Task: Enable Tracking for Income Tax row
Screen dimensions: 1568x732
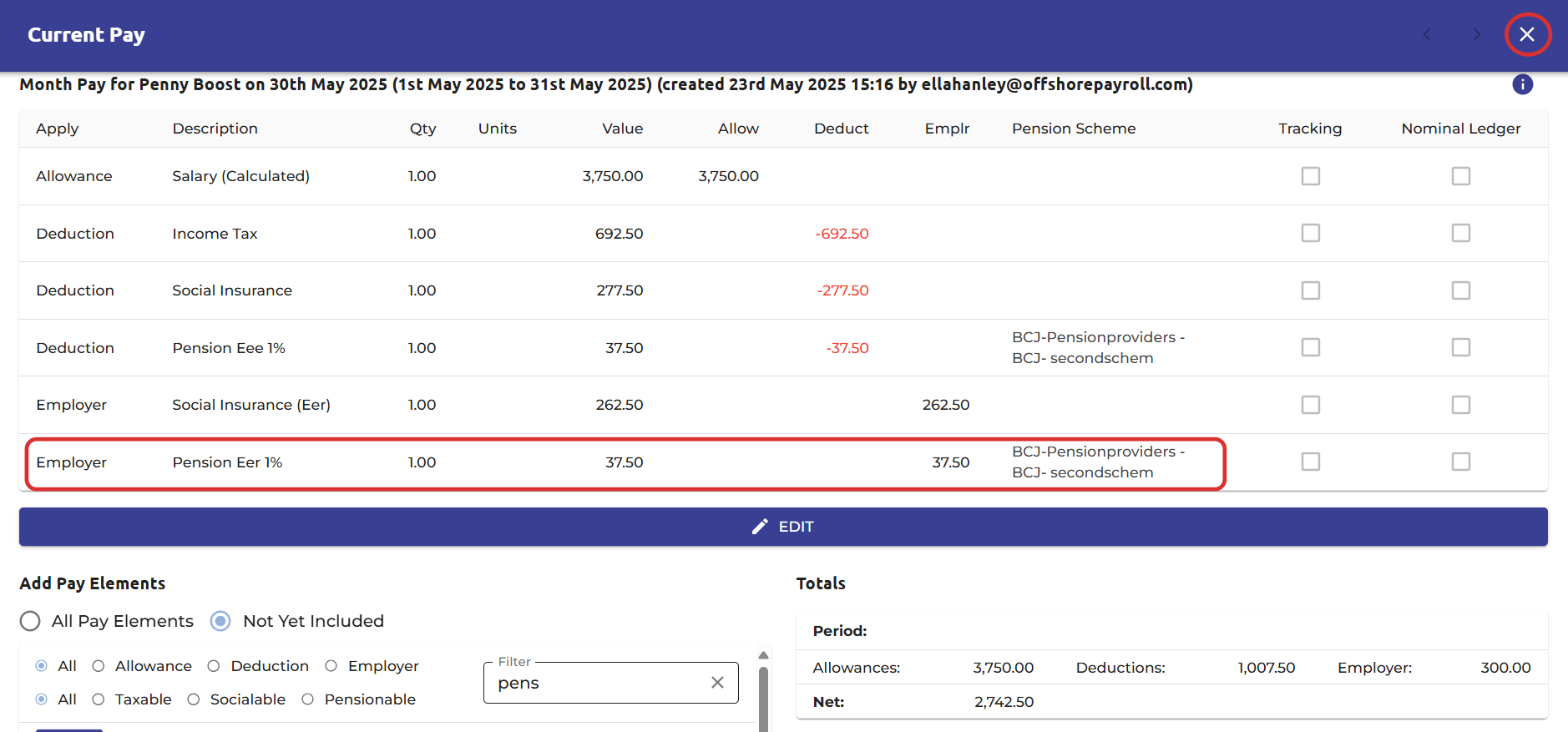Action: coord(1311,233)
